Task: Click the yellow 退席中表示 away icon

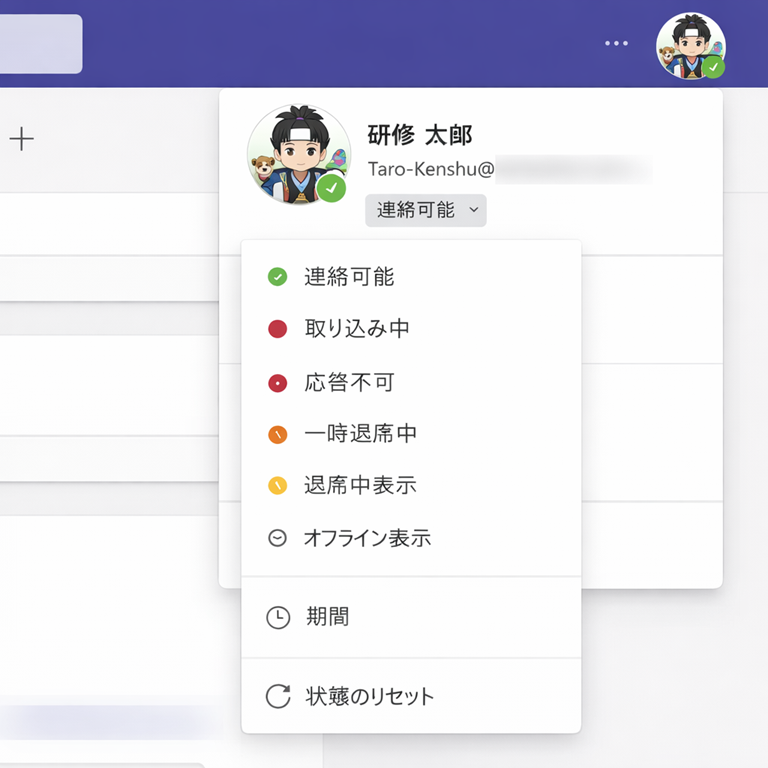Action: click(x=278, y=486)
